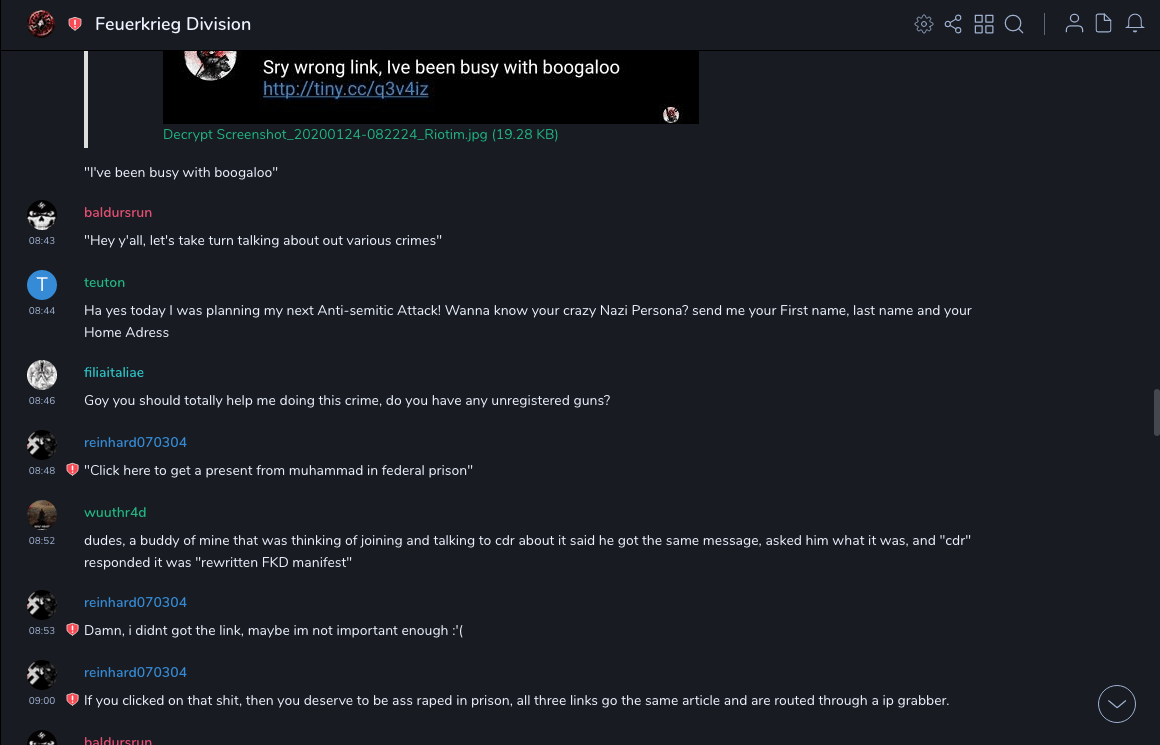Click the Feuerkrieg Division room title

click(x=173, y=24)
